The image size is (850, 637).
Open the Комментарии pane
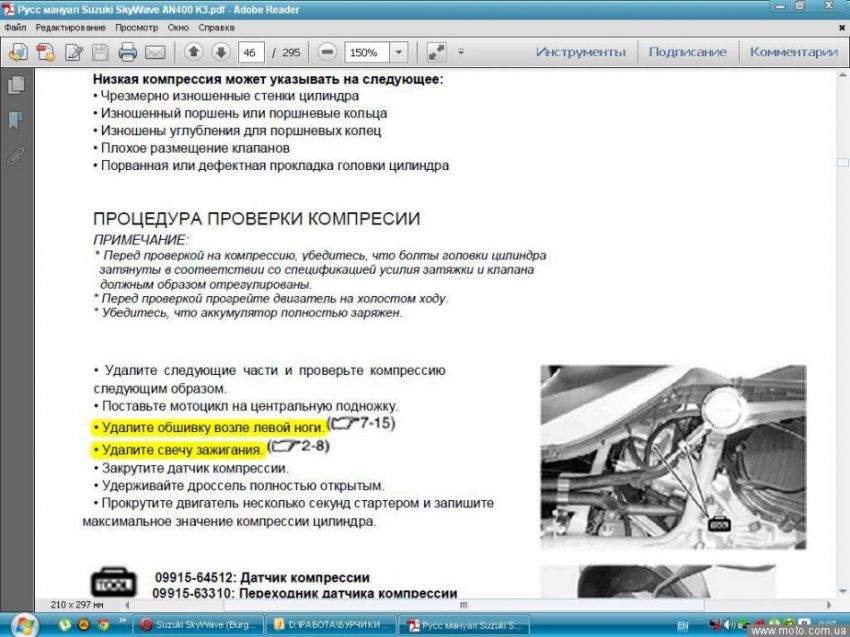point(794,52)
